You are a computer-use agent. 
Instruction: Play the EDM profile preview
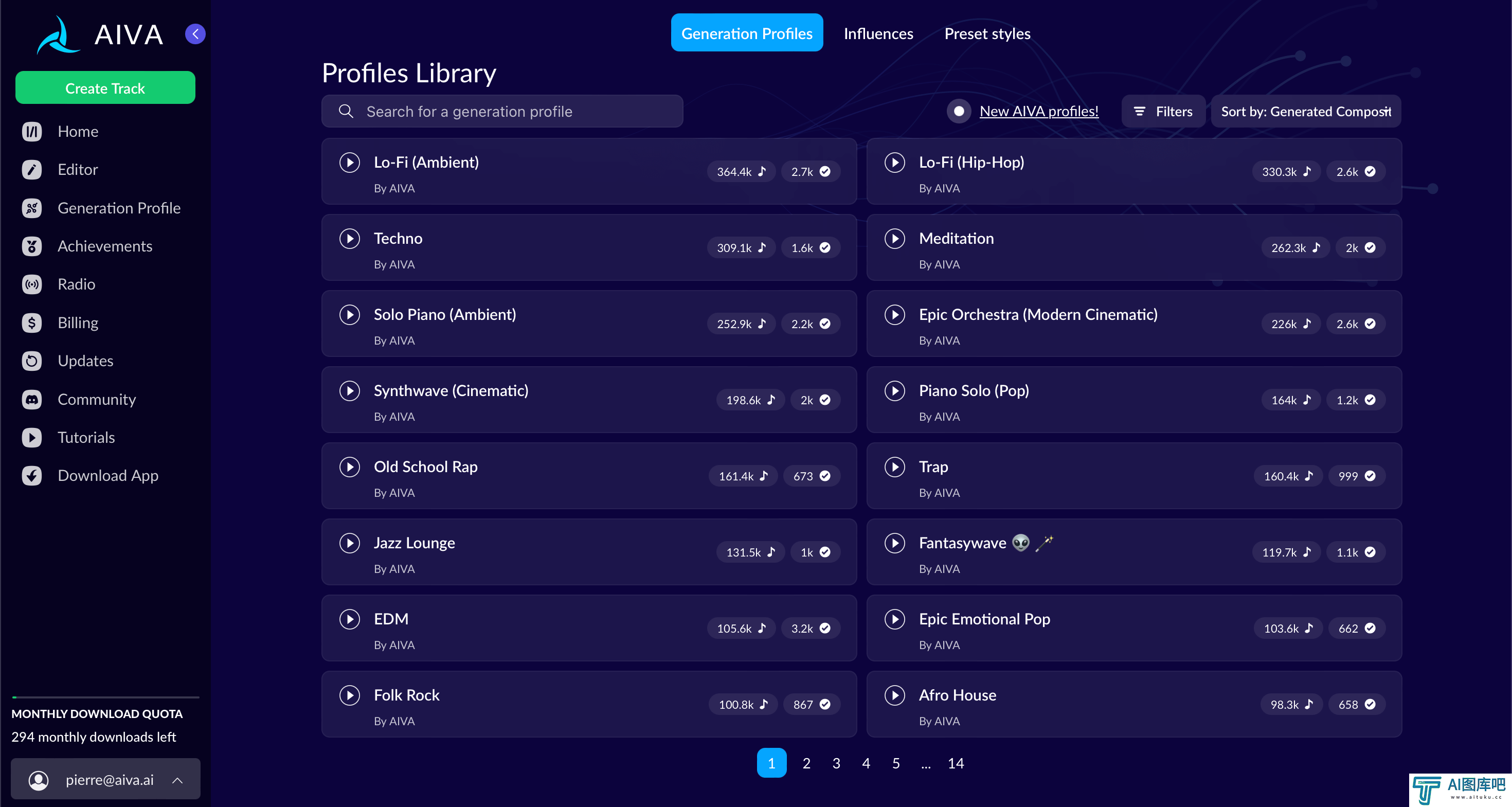350,619
